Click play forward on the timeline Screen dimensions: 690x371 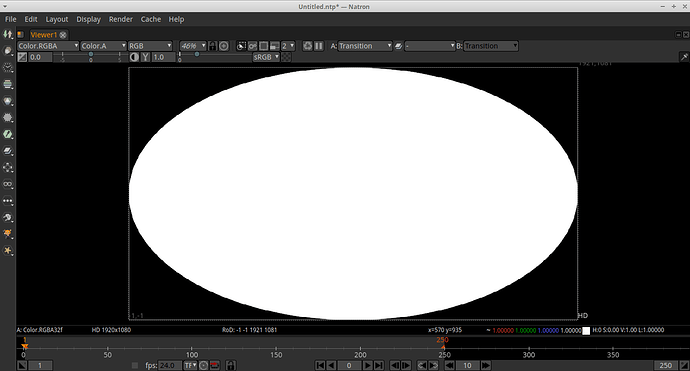pos(367,365)
